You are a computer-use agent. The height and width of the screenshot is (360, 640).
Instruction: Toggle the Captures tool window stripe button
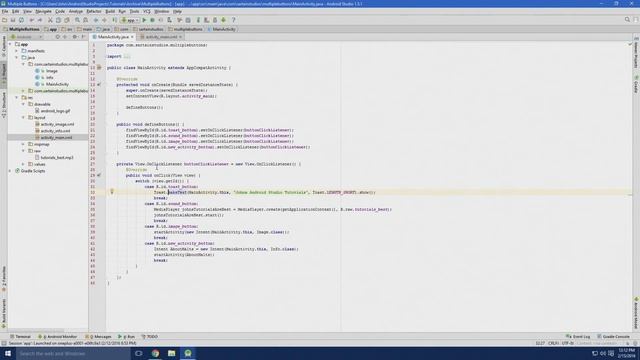click(4, 47)
